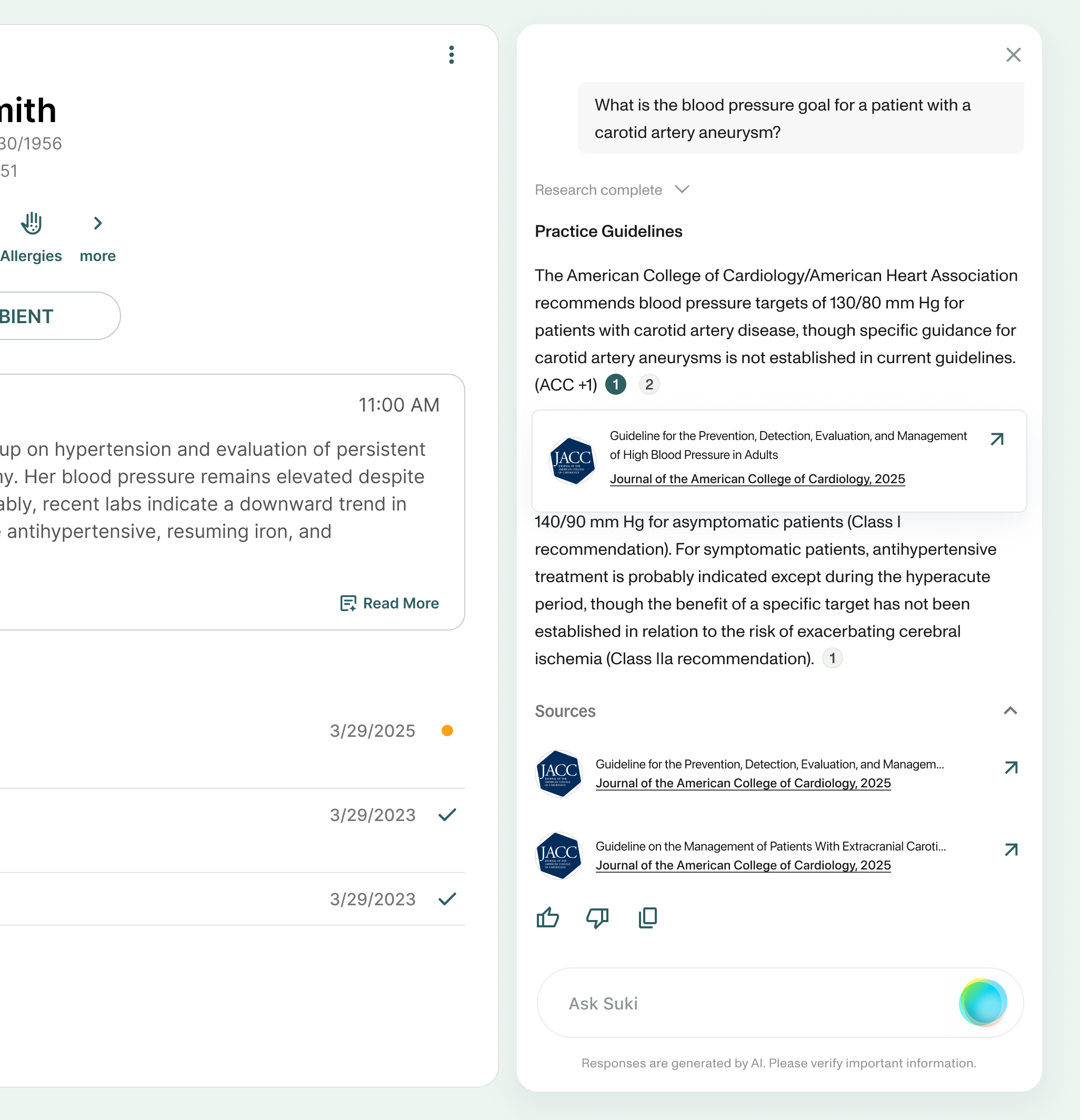Click JACC logo of Prevention, Detection source
The width and height of the screenshot is (1080, 1120).
[559, 774]
